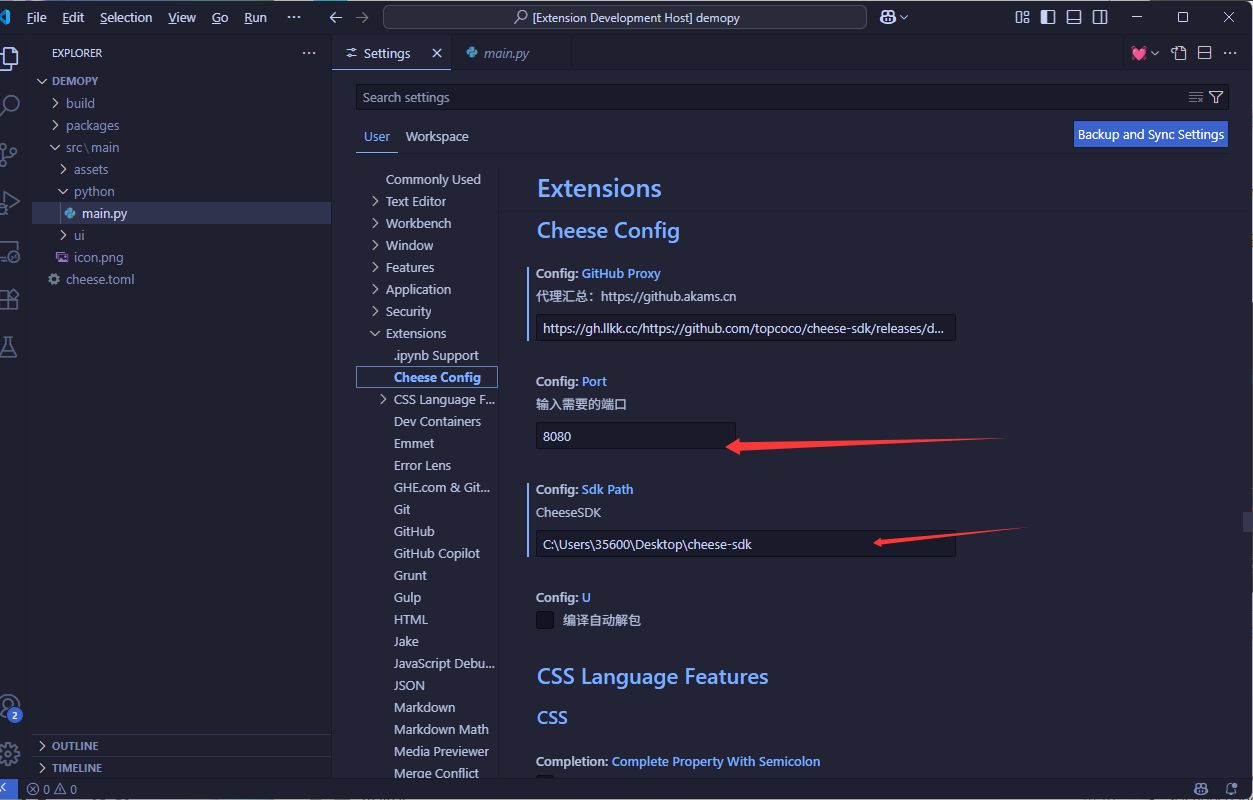Open the Testing flask icon

tap(9, 347)
